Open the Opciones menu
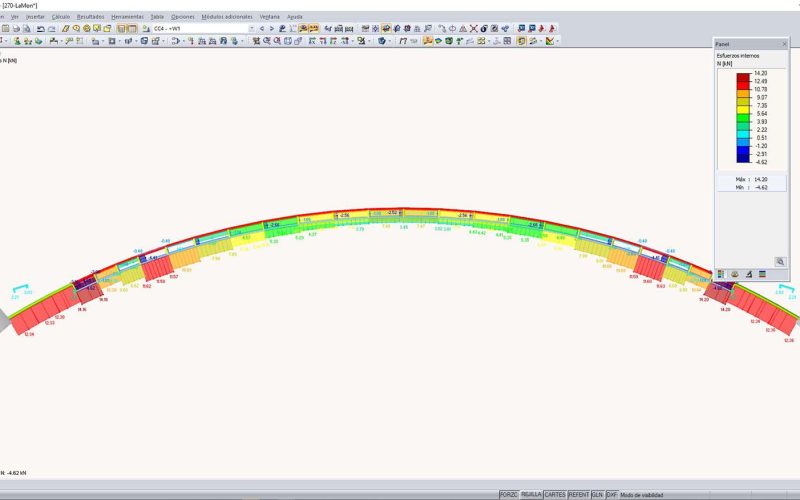 pos(183,17)
